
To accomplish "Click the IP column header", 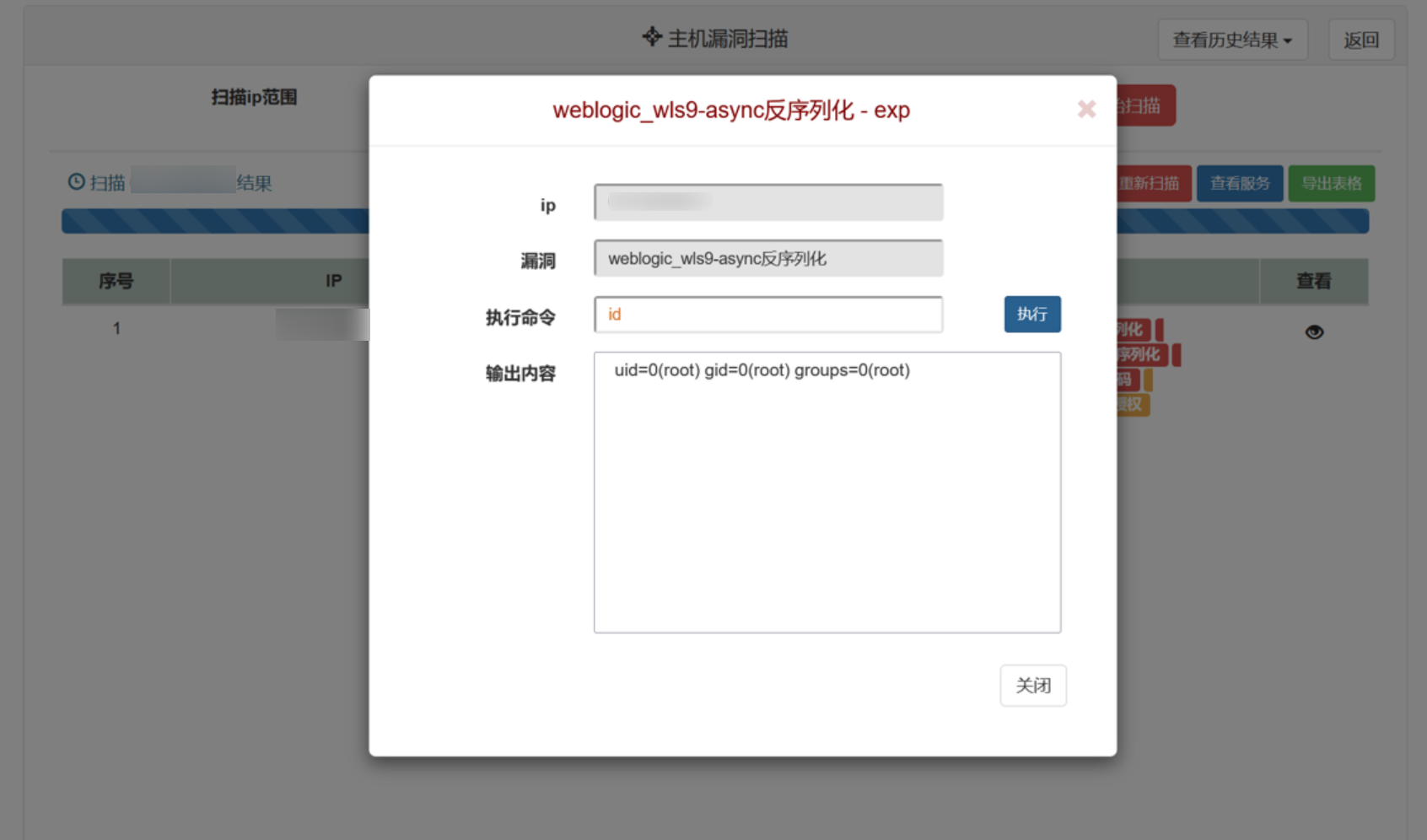I will pyautogui.click(x=334, y=281).
